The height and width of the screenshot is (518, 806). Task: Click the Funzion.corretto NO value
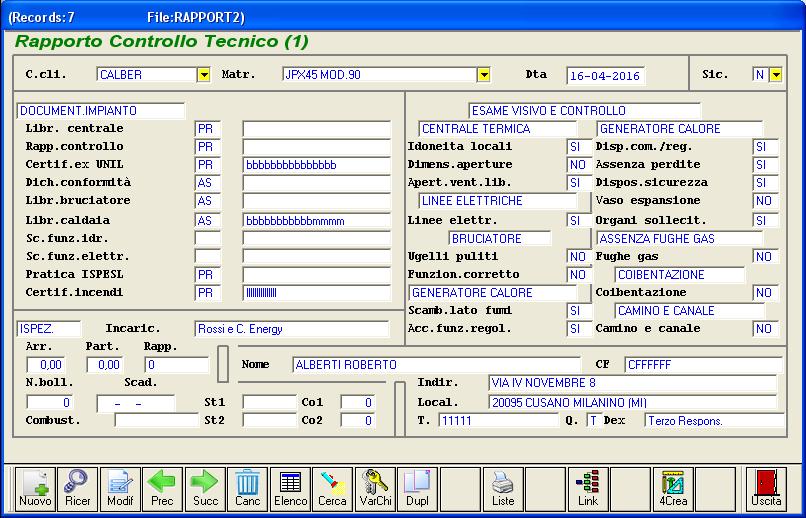point(579,274)
